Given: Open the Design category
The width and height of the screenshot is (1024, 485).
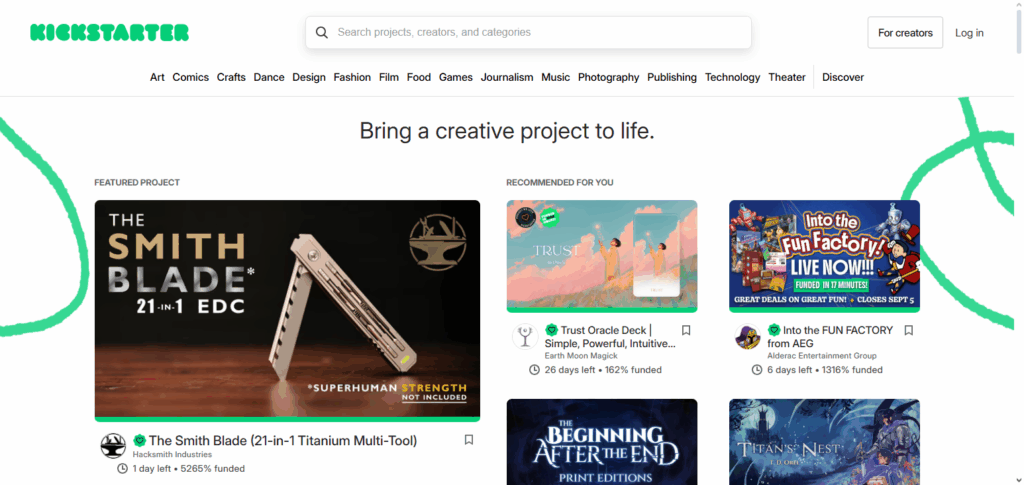Looking at the screenshot, I should click(309, 77).
